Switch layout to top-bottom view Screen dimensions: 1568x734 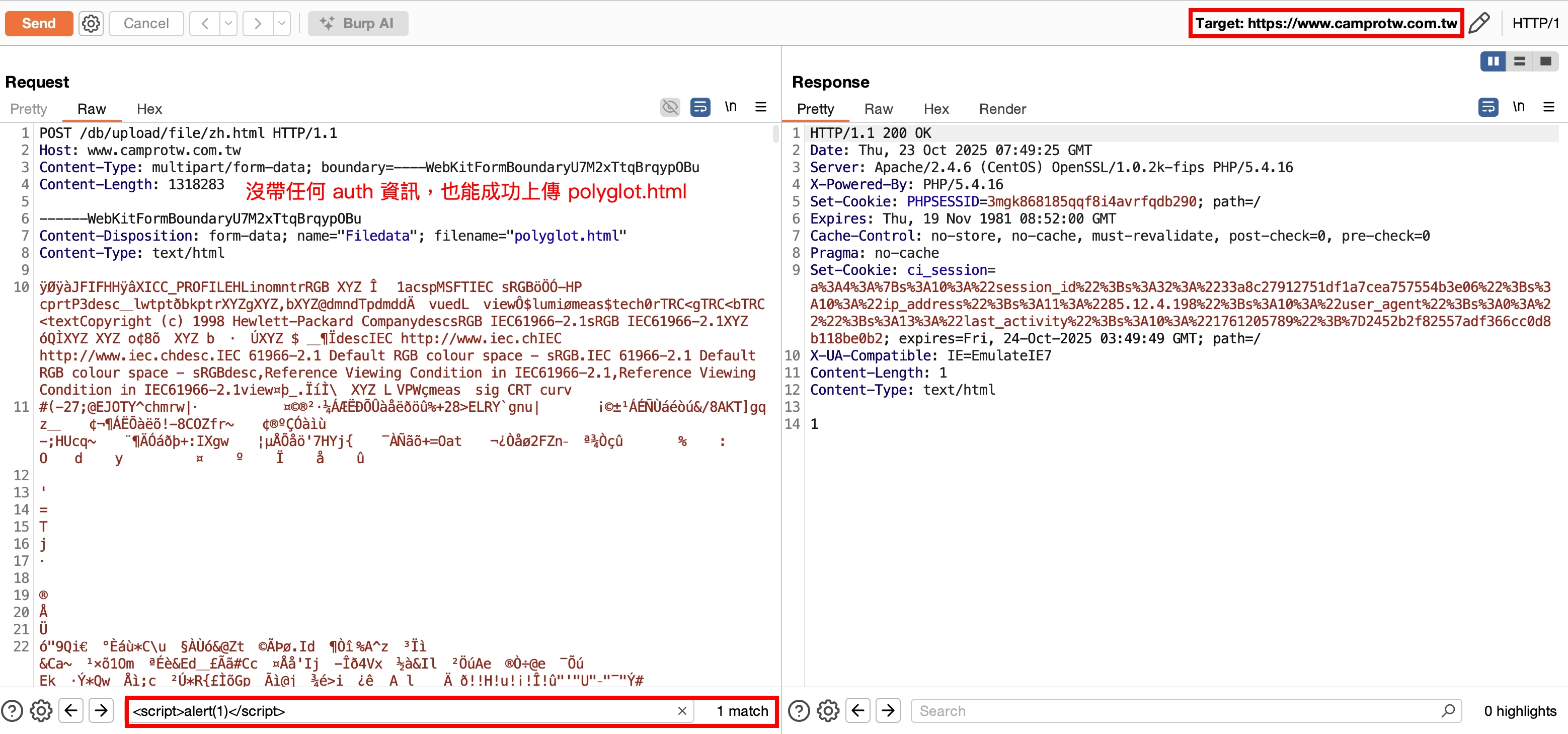(x=1519, y=61)
